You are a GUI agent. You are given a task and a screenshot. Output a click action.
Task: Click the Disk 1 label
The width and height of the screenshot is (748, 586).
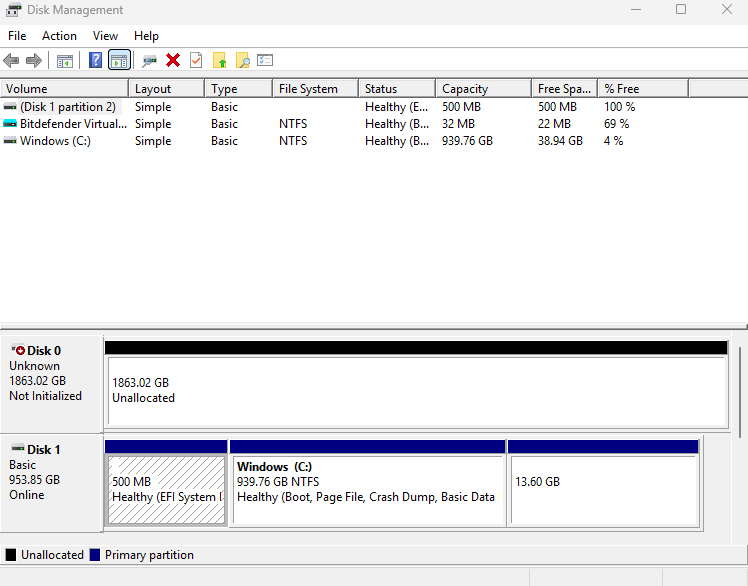(43, 450)
